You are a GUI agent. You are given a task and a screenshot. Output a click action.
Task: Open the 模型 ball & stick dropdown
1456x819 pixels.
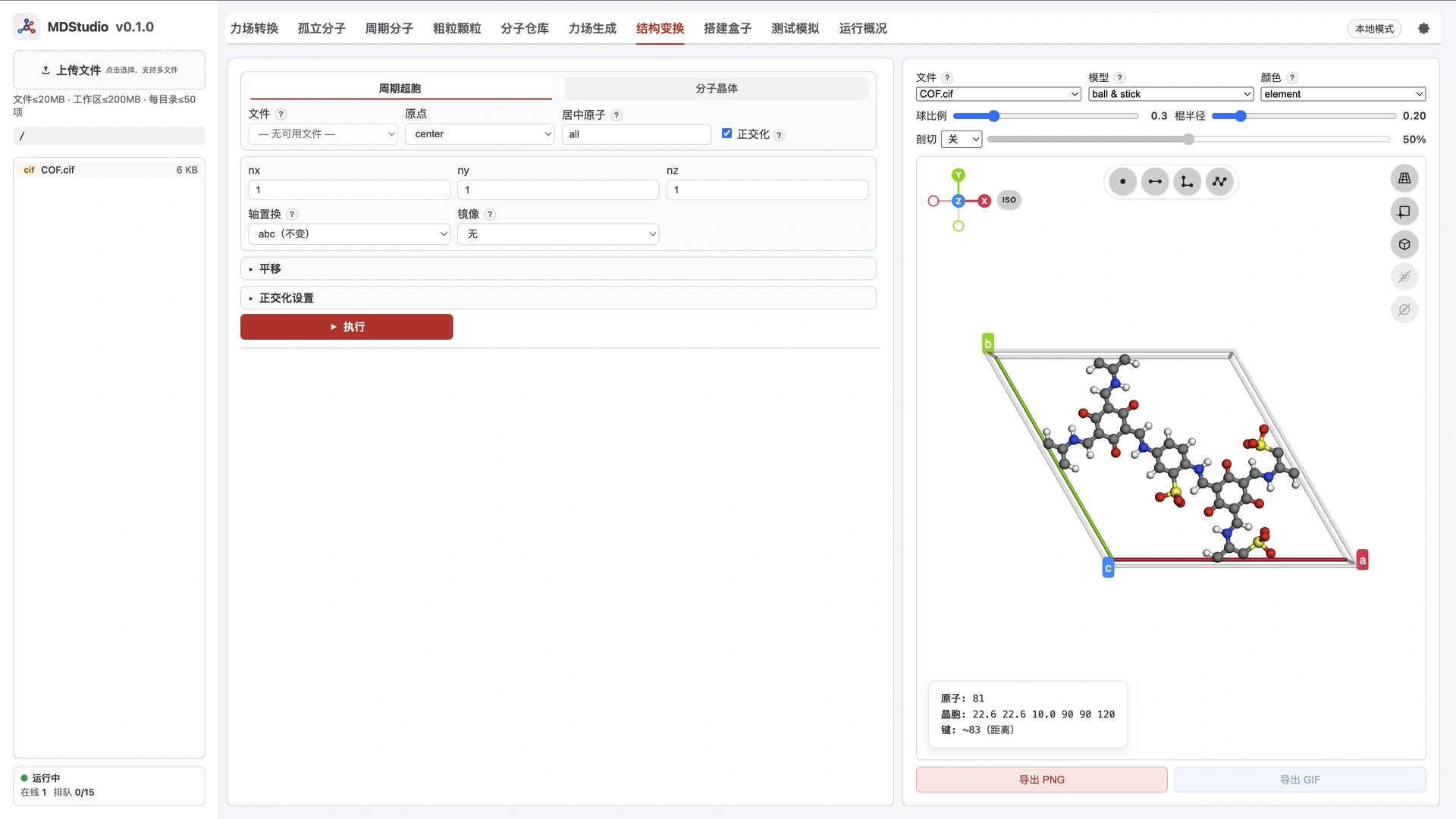tap(1170, 94)
